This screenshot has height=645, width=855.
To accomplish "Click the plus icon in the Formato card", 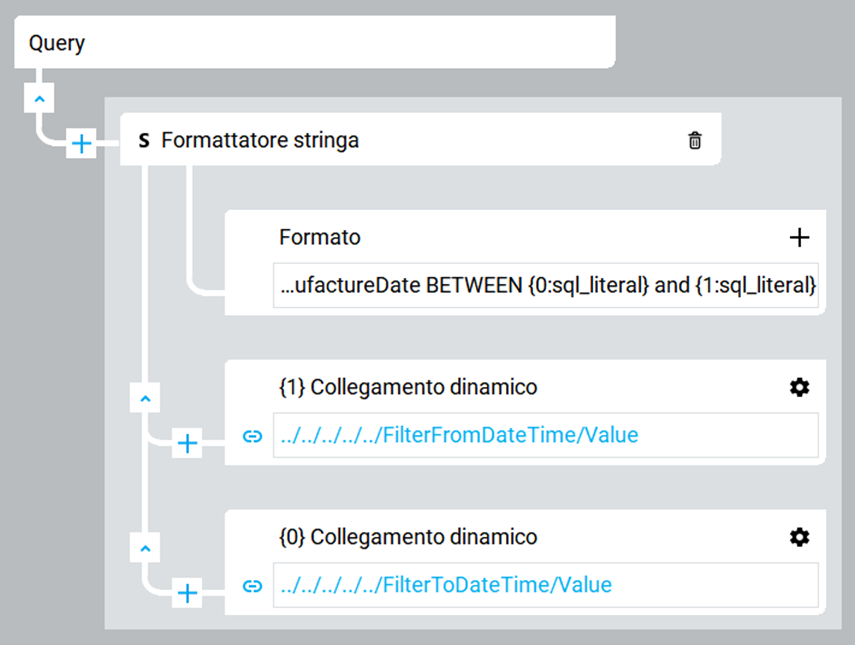I will [799, 237].
